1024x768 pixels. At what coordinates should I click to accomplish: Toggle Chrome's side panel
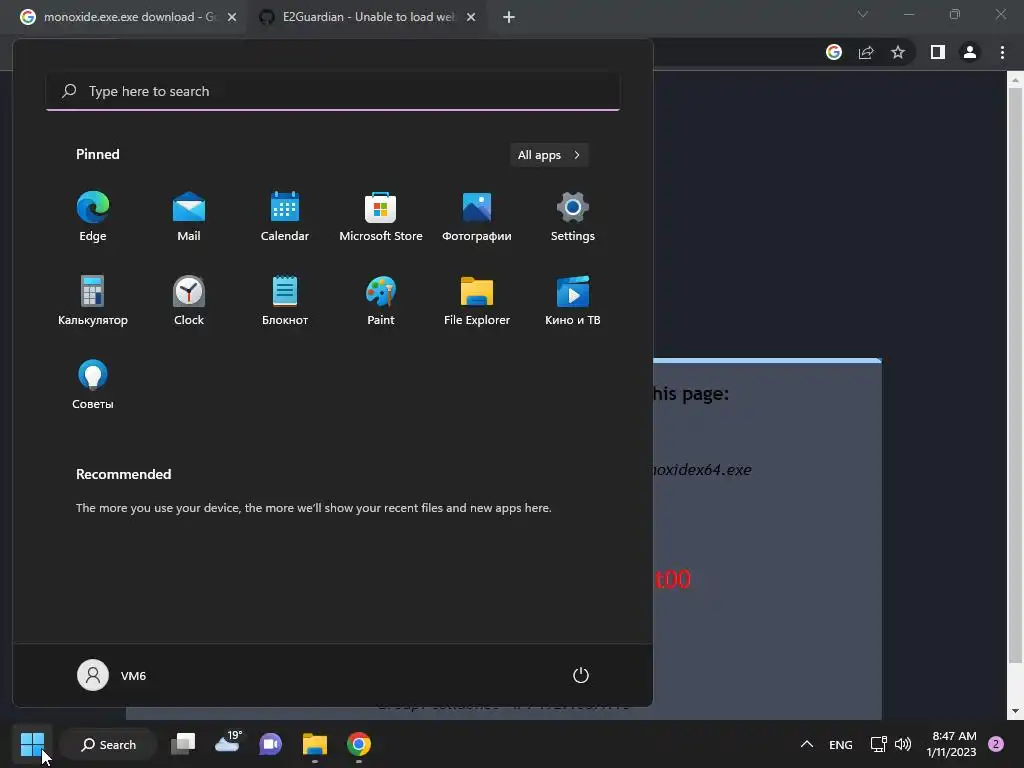click(938, 52)
